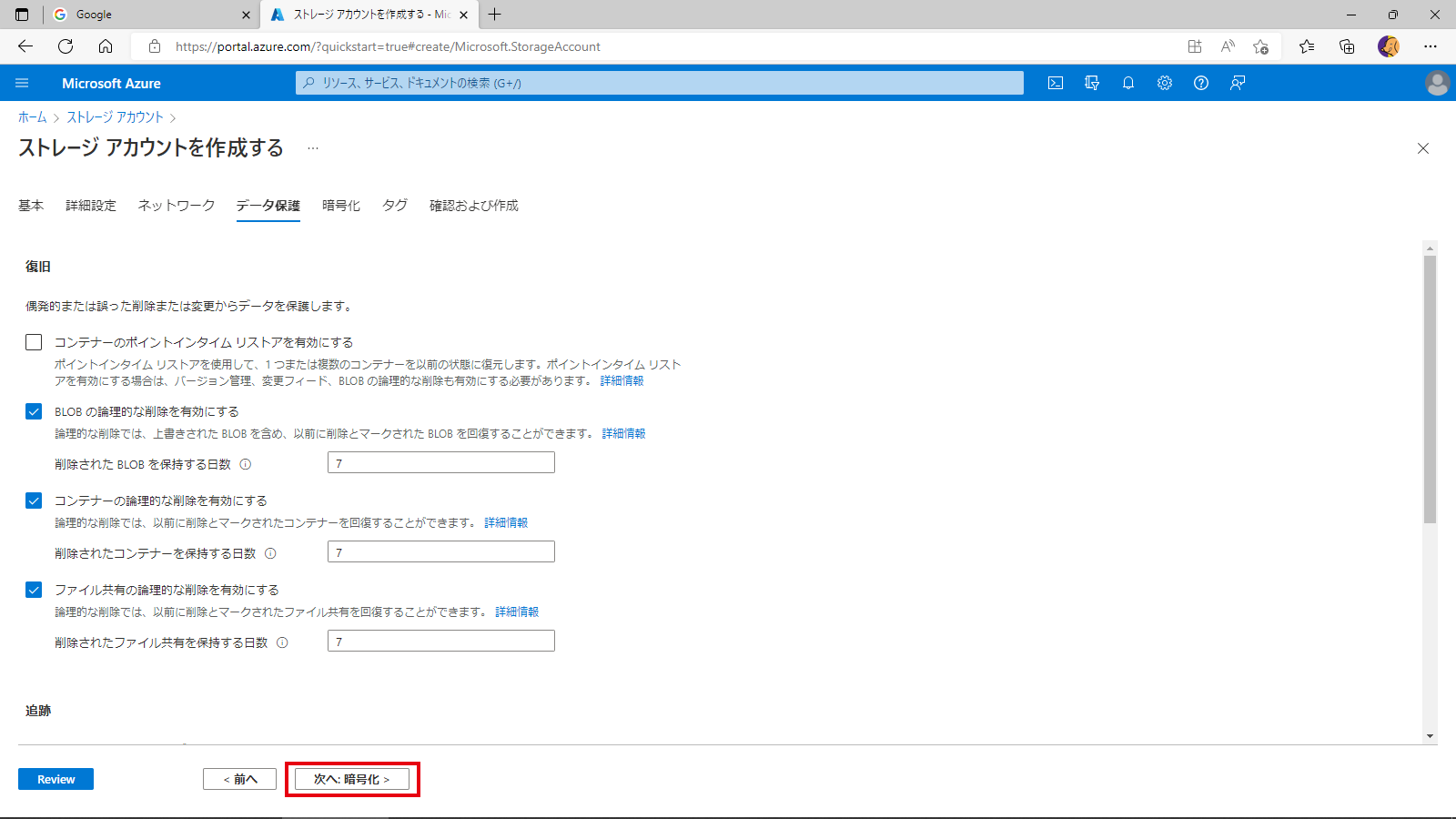Click in the deleted container retention days field
Image resolution: width=1456 pixels, height=819 pixels.
[x=441, y=551]
